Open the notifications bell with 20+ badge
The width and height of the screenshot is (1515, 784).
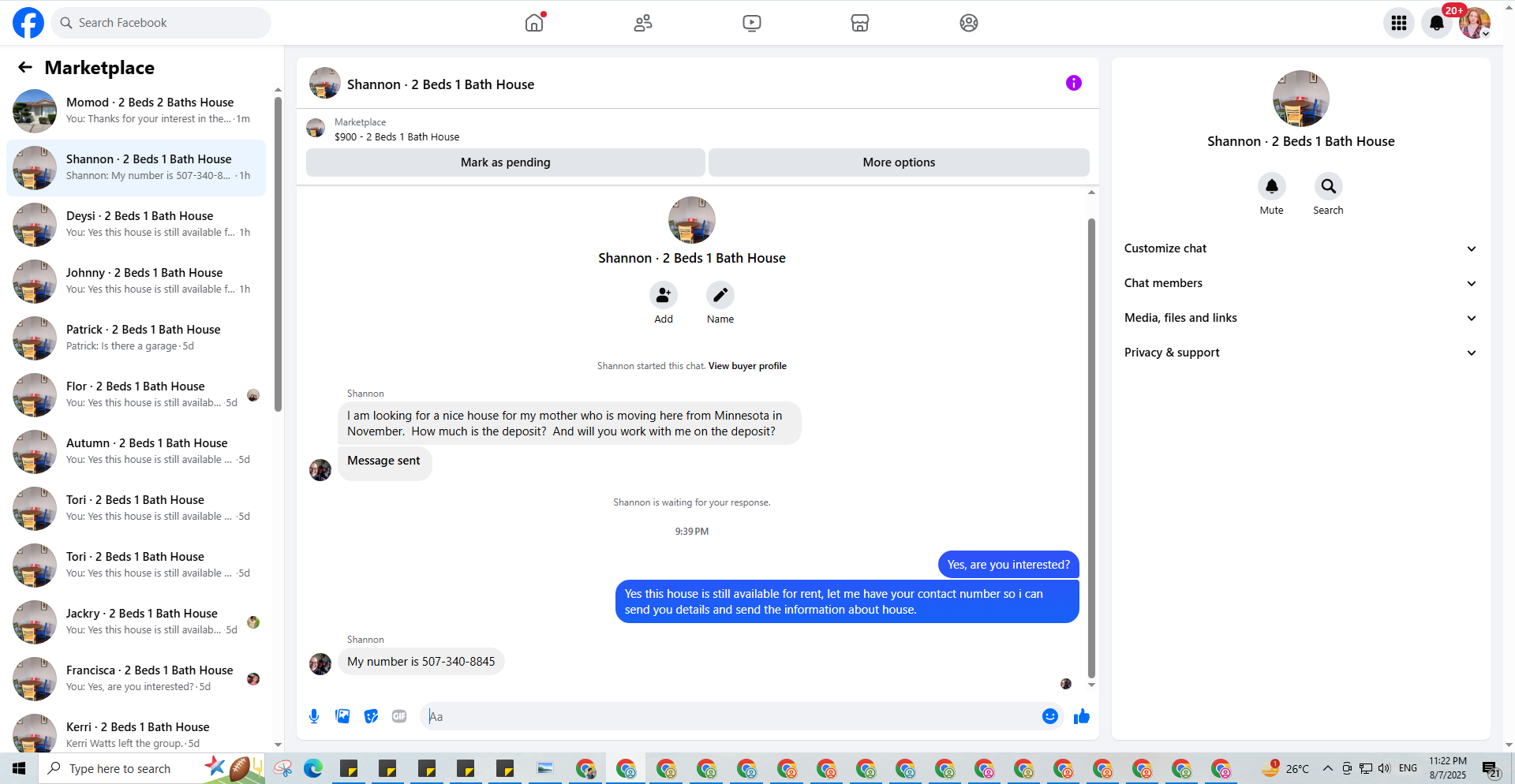pyautogui.click(x=1437, y=23)
